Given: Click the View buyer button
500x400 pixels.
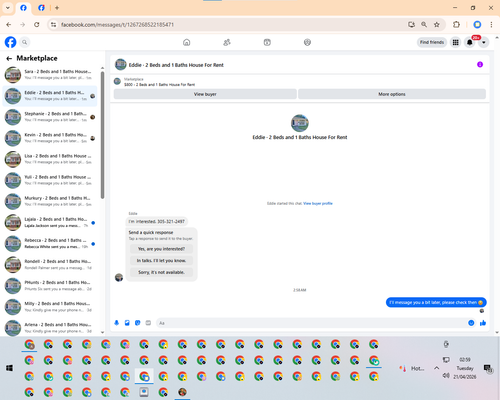Looking at the screenshot, I should 205,94.
